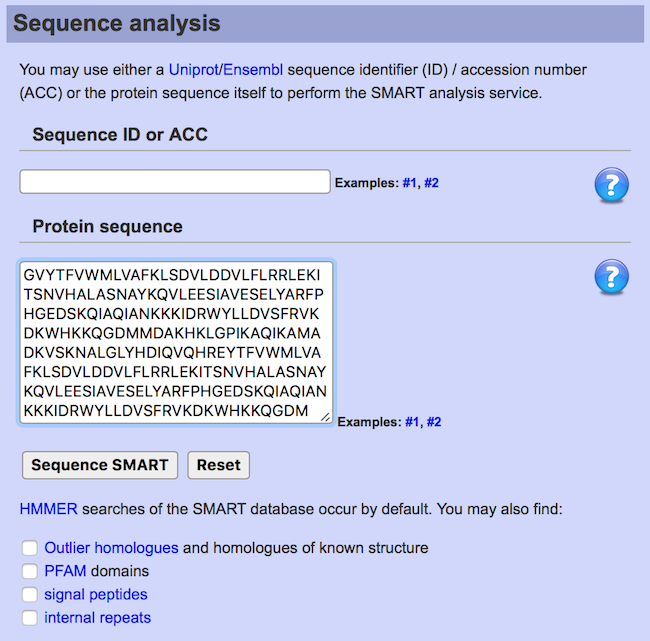Load example #2 for Protein sequence
Image resolution: width=650 pixels, height=641 pixels.
coord(434,422)
